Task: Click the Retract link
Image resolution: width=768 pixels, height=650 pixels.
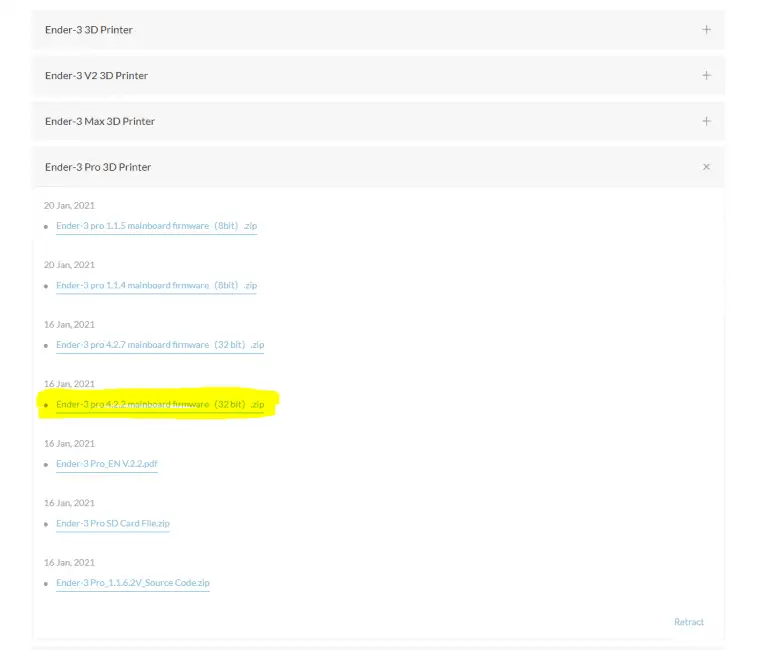Action: click(688, 622)
